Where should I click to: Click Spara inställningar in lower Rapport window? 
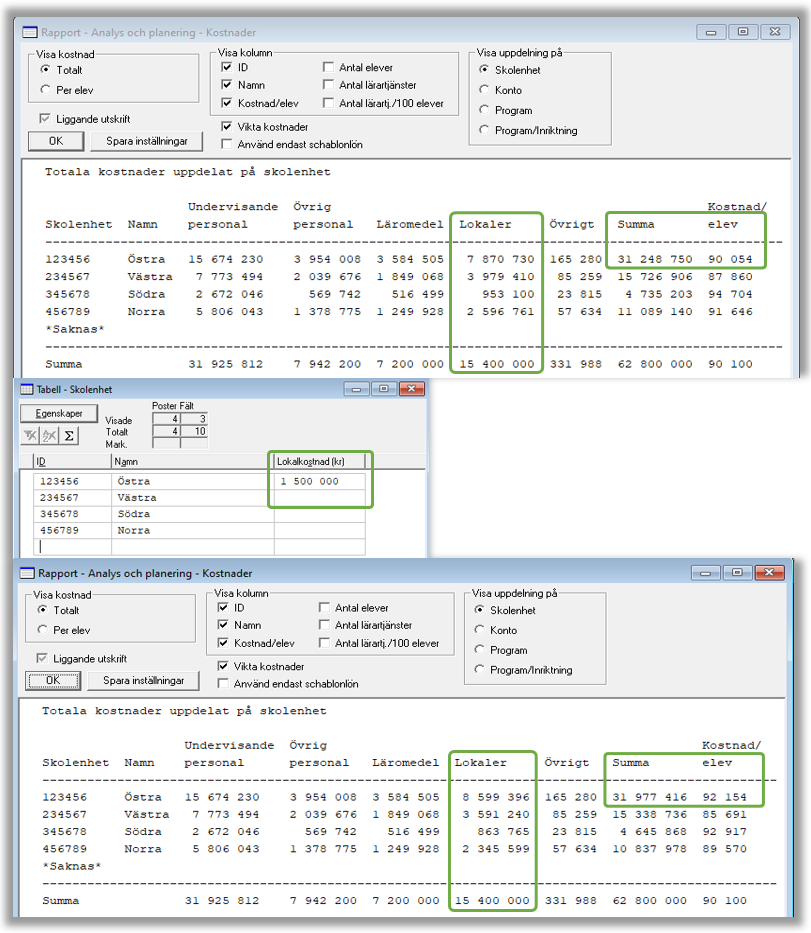143,680
